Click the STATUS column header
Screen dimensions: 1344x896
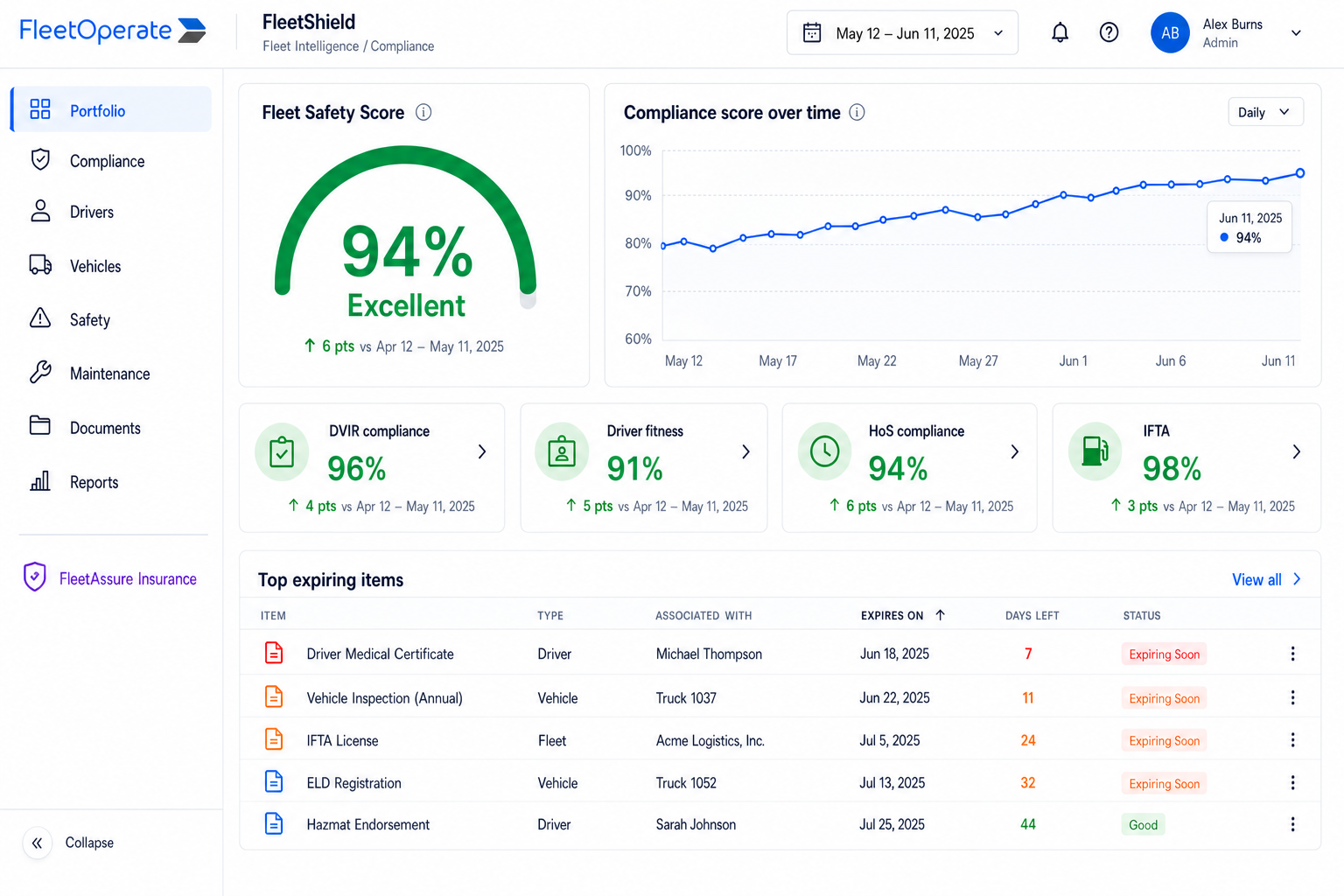1142,616
